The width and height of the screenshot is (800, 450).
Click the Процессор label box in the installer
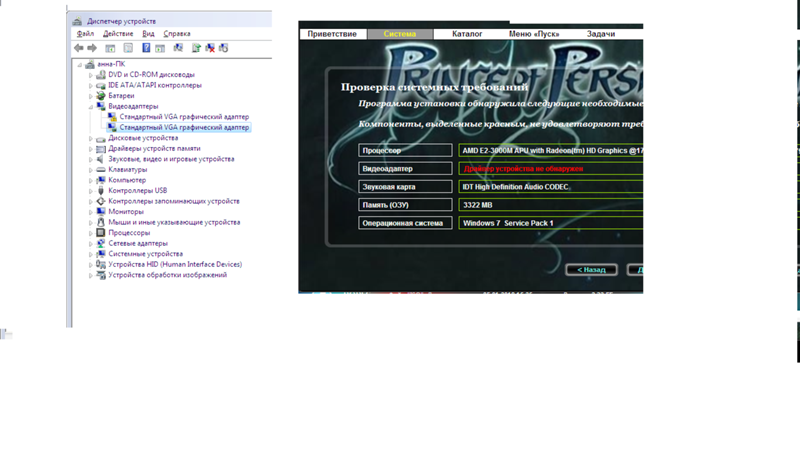405,151
